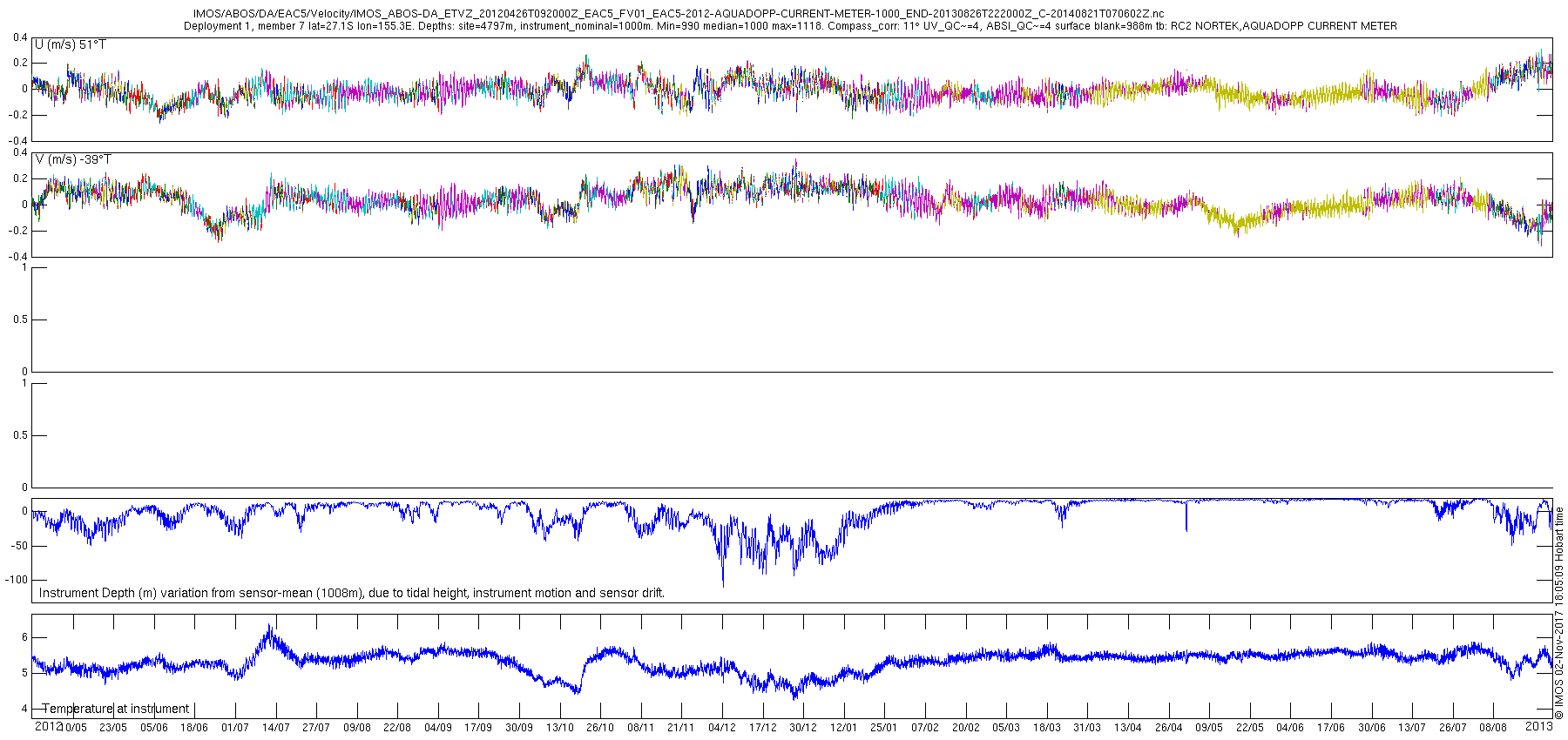This screenshot has width=1568, height=740.
Task: Click the '6' tick on the temperature axis
Action: 25,637
